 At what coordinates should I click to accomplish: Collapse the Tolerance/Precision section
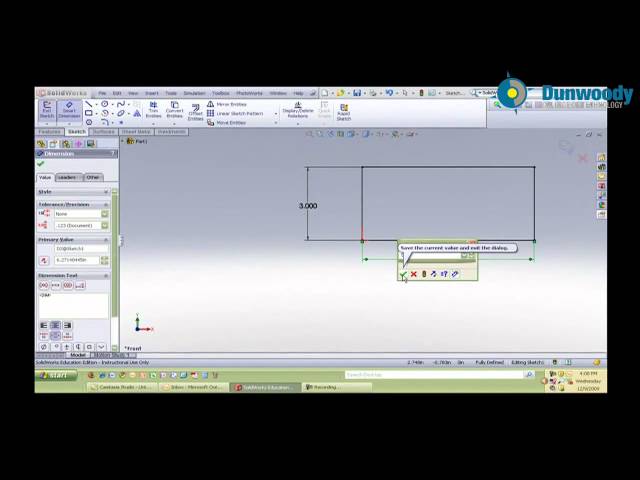point(106,204)
